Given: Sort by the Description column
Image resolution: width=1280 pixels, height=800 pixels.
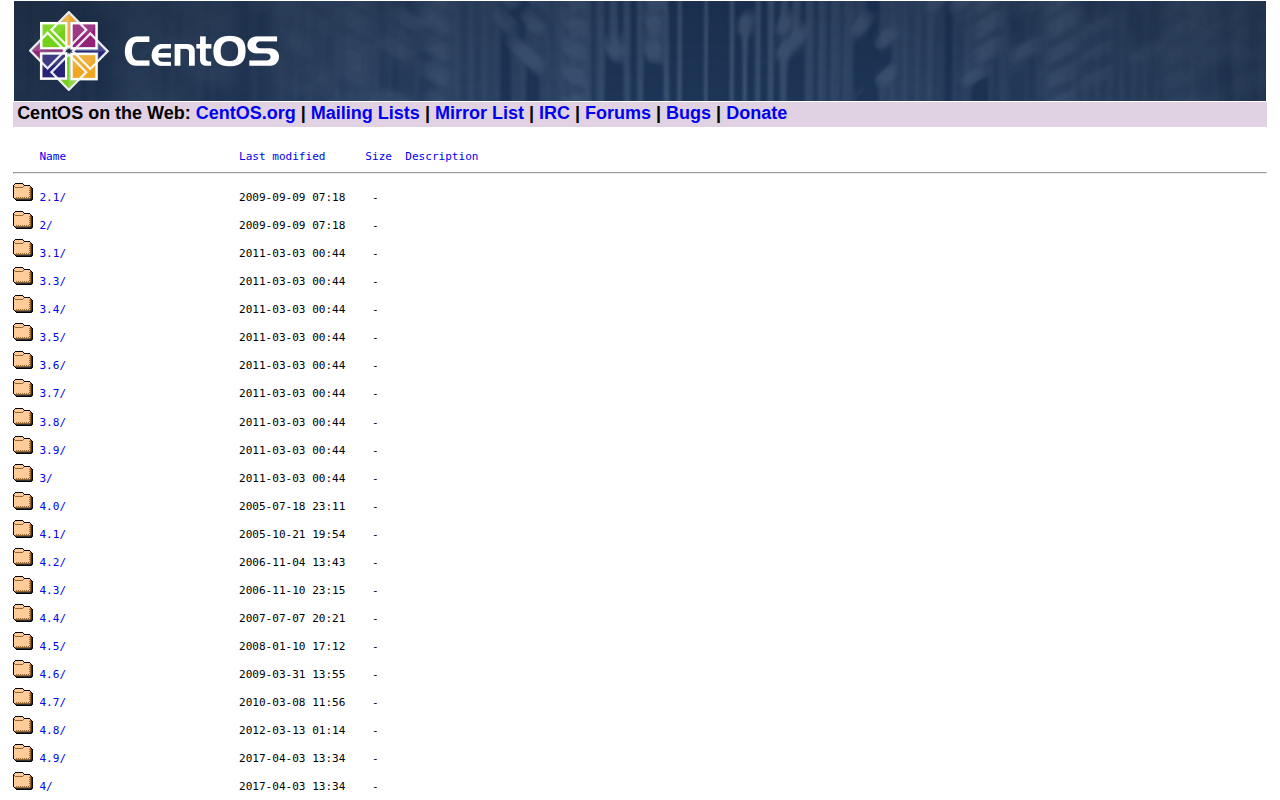Looking at the screenshot, I should point(441,156).
